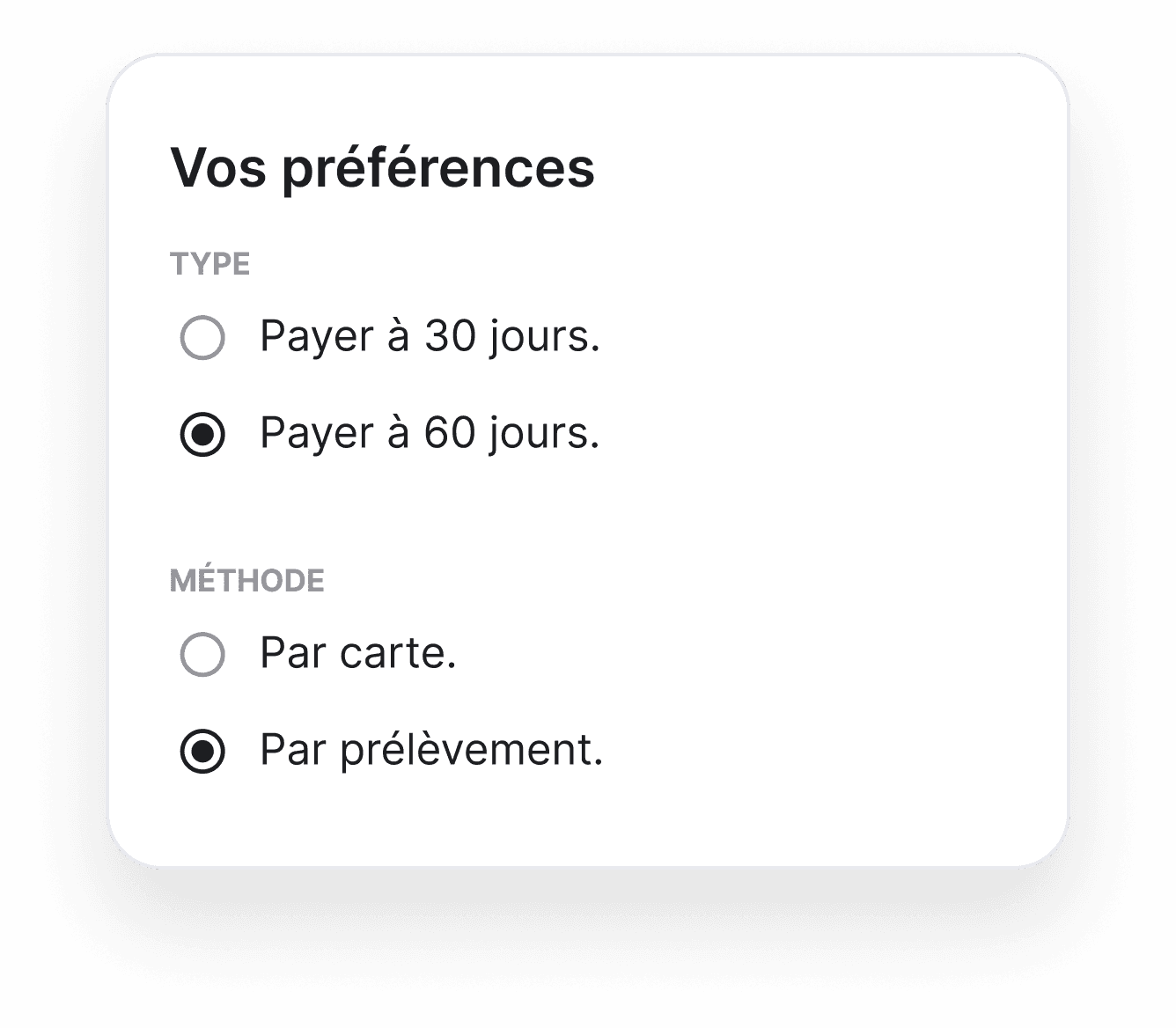This screenshot has height=1028, width=1176.
Task: Click the number '30' in the type options
Action: pos(450,336)
